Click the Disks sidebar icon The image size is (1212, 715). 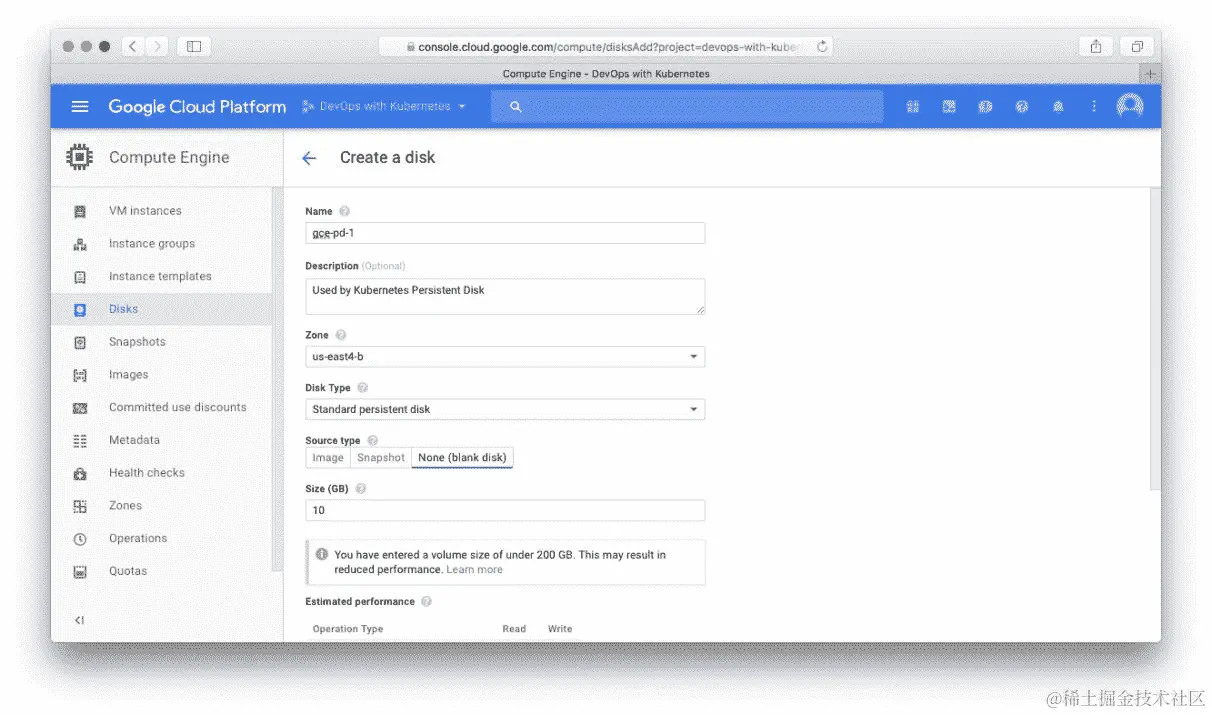pos(80,310)
